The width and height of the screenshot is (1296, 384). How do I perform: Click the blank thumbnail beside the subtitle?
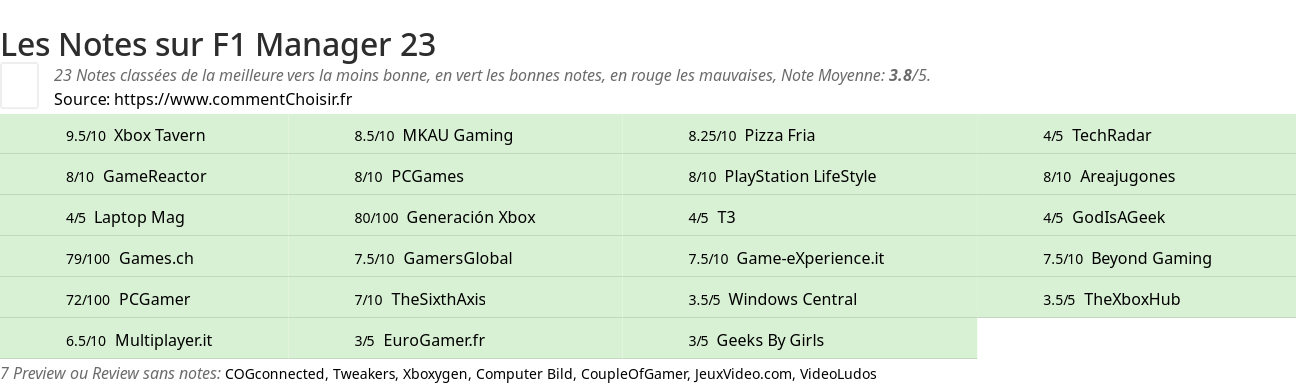[19, 85]
